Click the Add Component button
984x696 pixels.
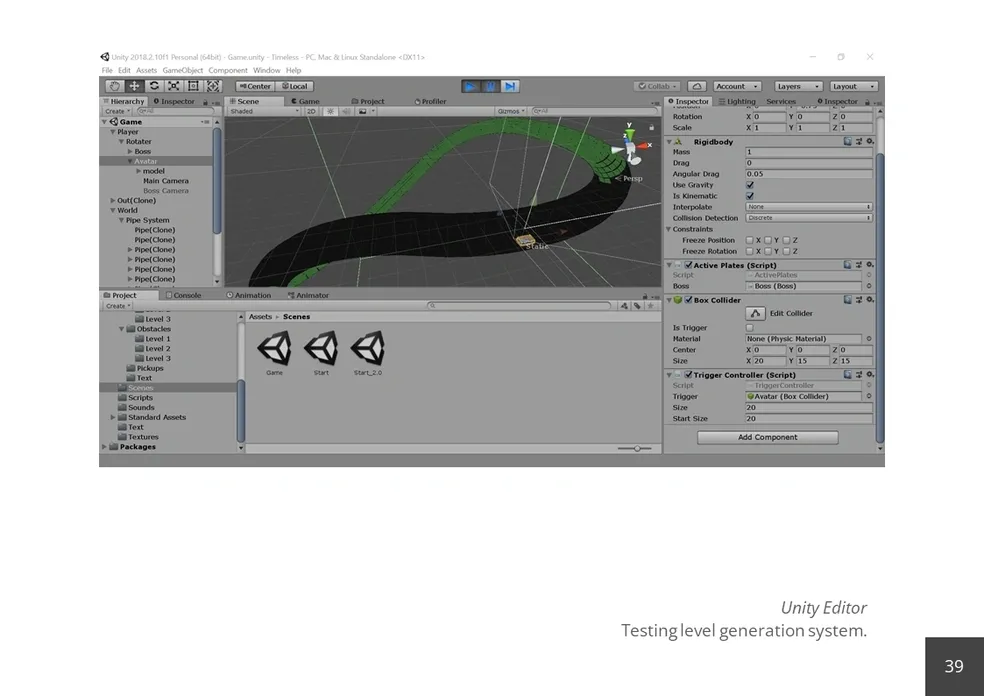click(x=767, y=437)
